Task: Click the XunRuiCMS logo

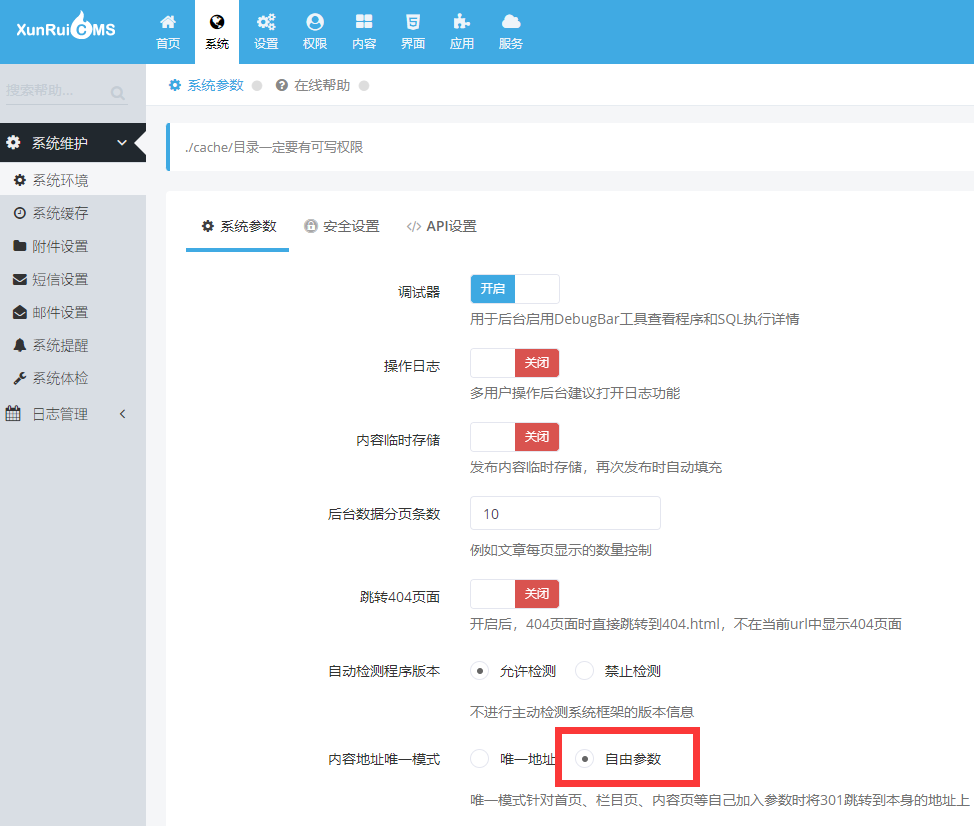Action: point(66,26)
